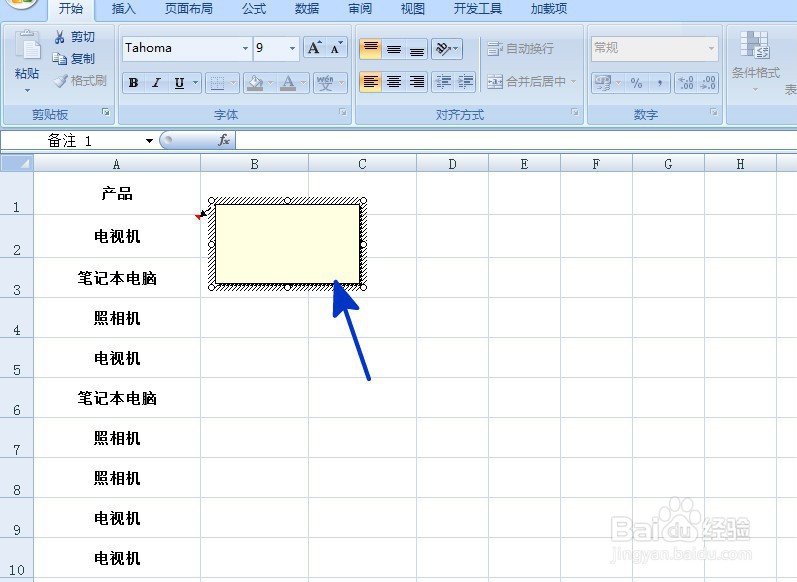Image resolution: width=797 pixels, height=582 pixels.
Task: Open the Name Box dropdown arrow
Action: click(149, 141)
